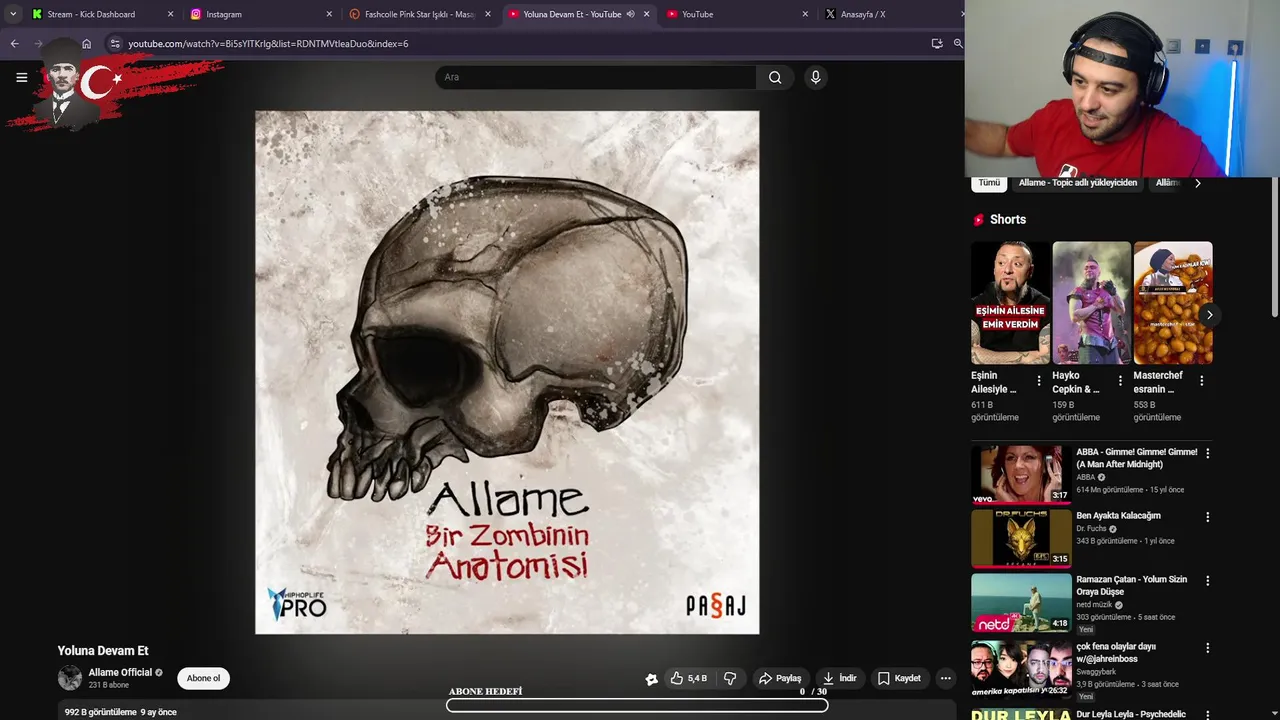Viewport: 1280px width, 720px height.
Task: Play ABBA Gimme! Gimme! Gimme! video thumbnail
Action: click(x=1021, y=474)
